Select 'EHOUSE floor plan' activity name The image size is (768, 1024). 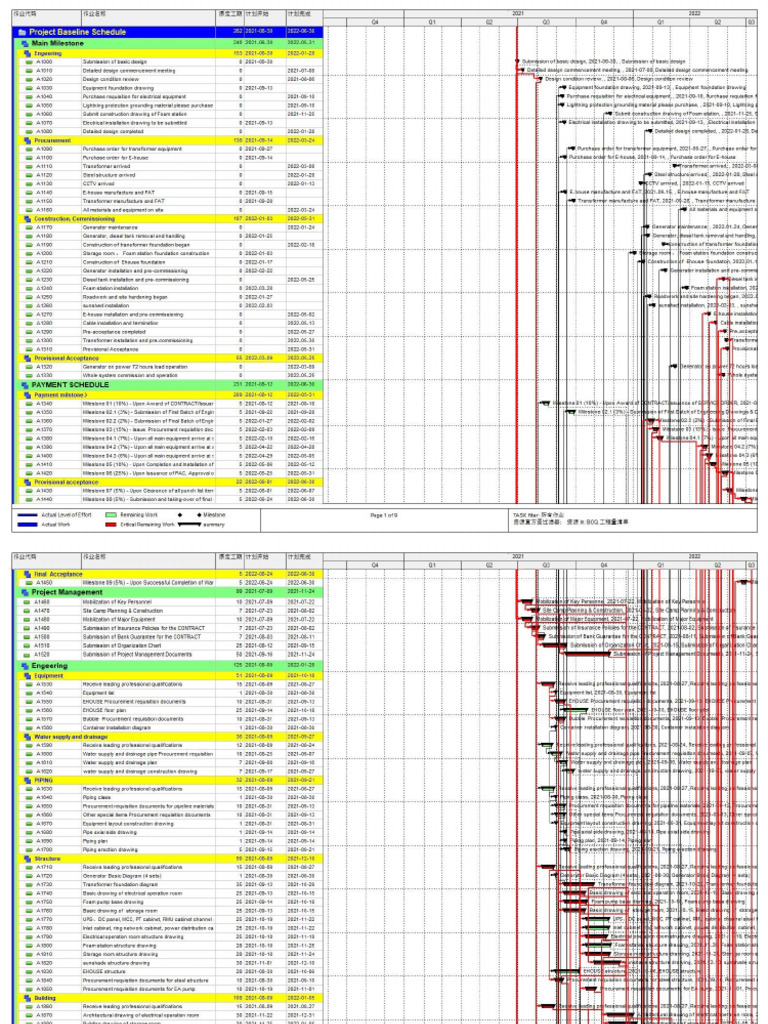tap(105, 711)
